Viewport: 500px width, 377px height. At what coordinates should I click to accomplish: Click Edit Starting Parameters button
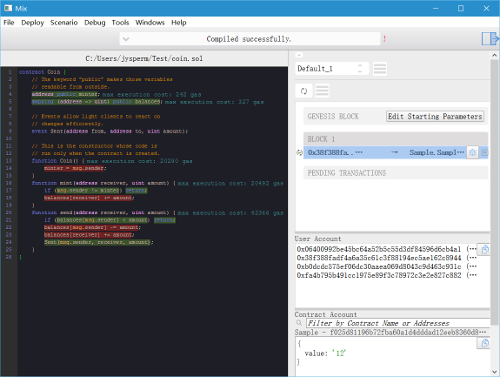435,116
